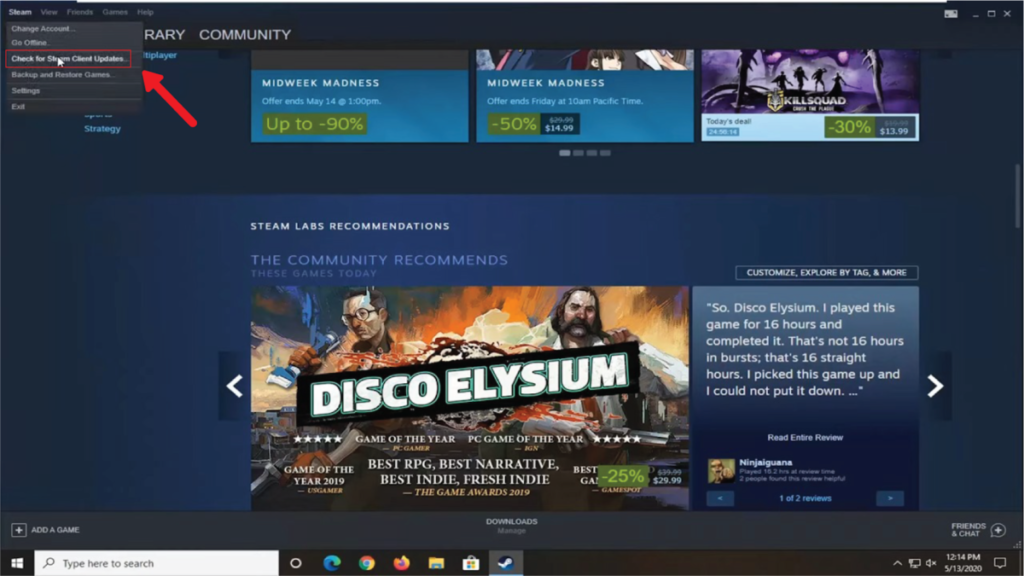1024x576 pixels.
Task: Focus the 'Type here to search' box
Action: [157, 563]
